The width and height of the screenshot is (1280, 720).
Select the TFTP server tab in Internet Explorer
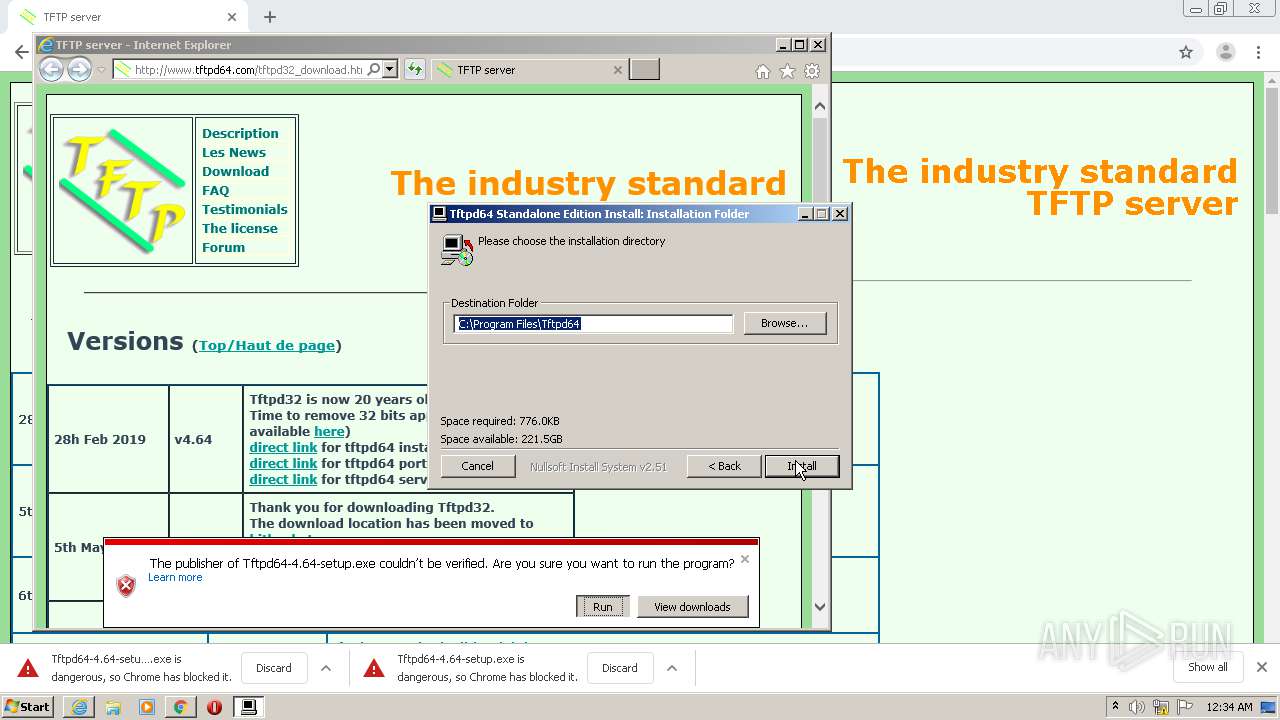[530, 70]
